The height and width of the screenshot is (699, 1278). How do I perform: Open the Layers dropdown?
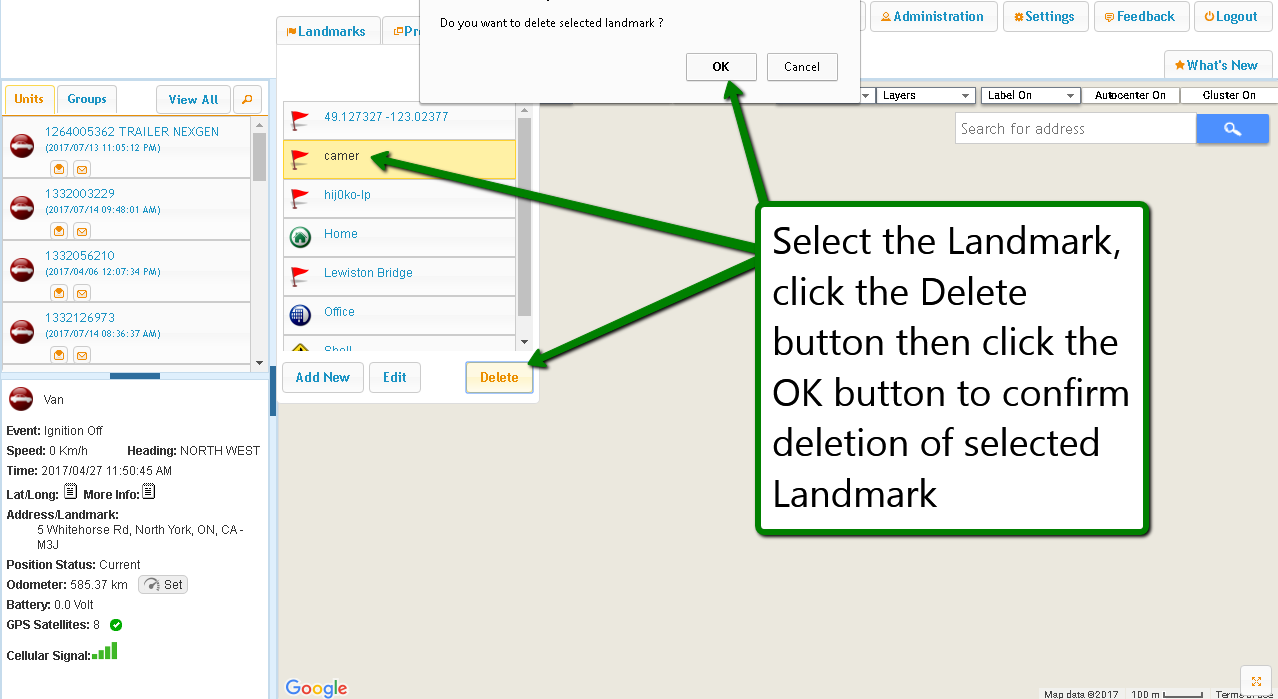[926, 96]
